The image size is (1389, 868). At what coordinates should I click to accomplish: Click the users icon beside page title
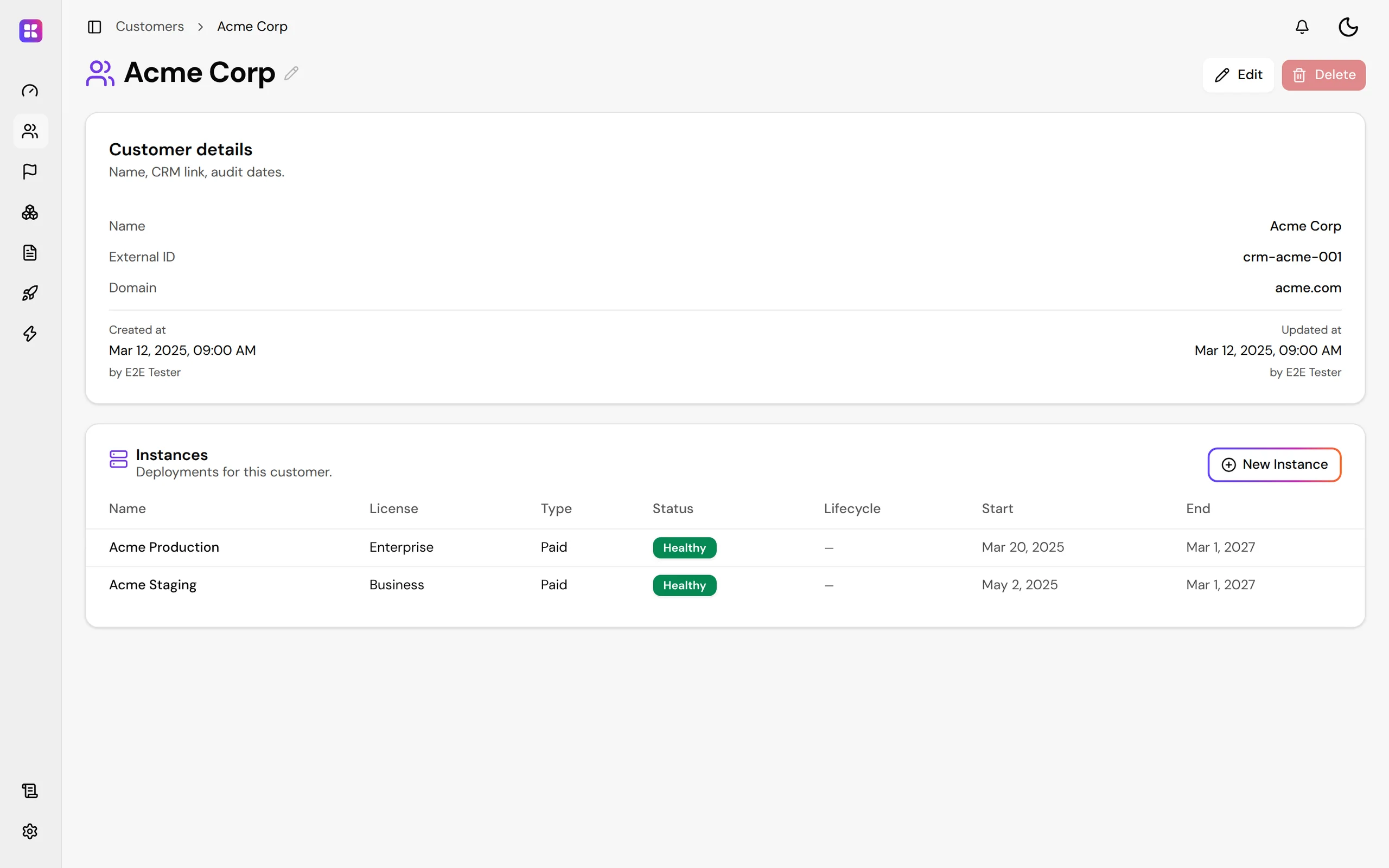pos(100,73)
